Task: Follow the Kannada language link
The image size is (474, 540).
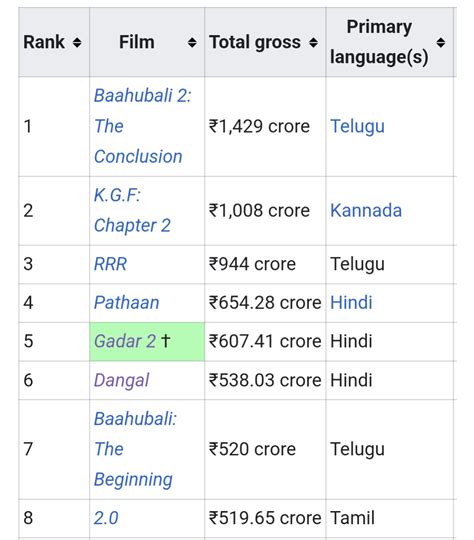Action: (x=366, y=210)
